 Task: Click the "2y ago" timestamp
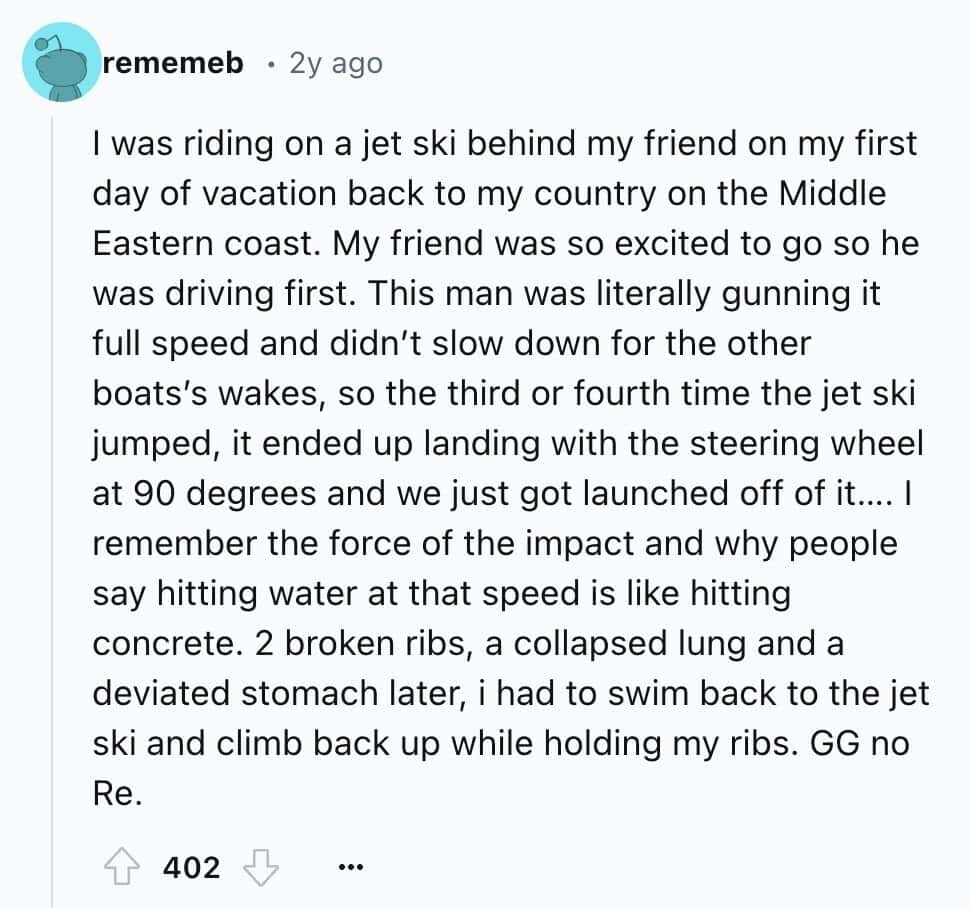point(335,64)
